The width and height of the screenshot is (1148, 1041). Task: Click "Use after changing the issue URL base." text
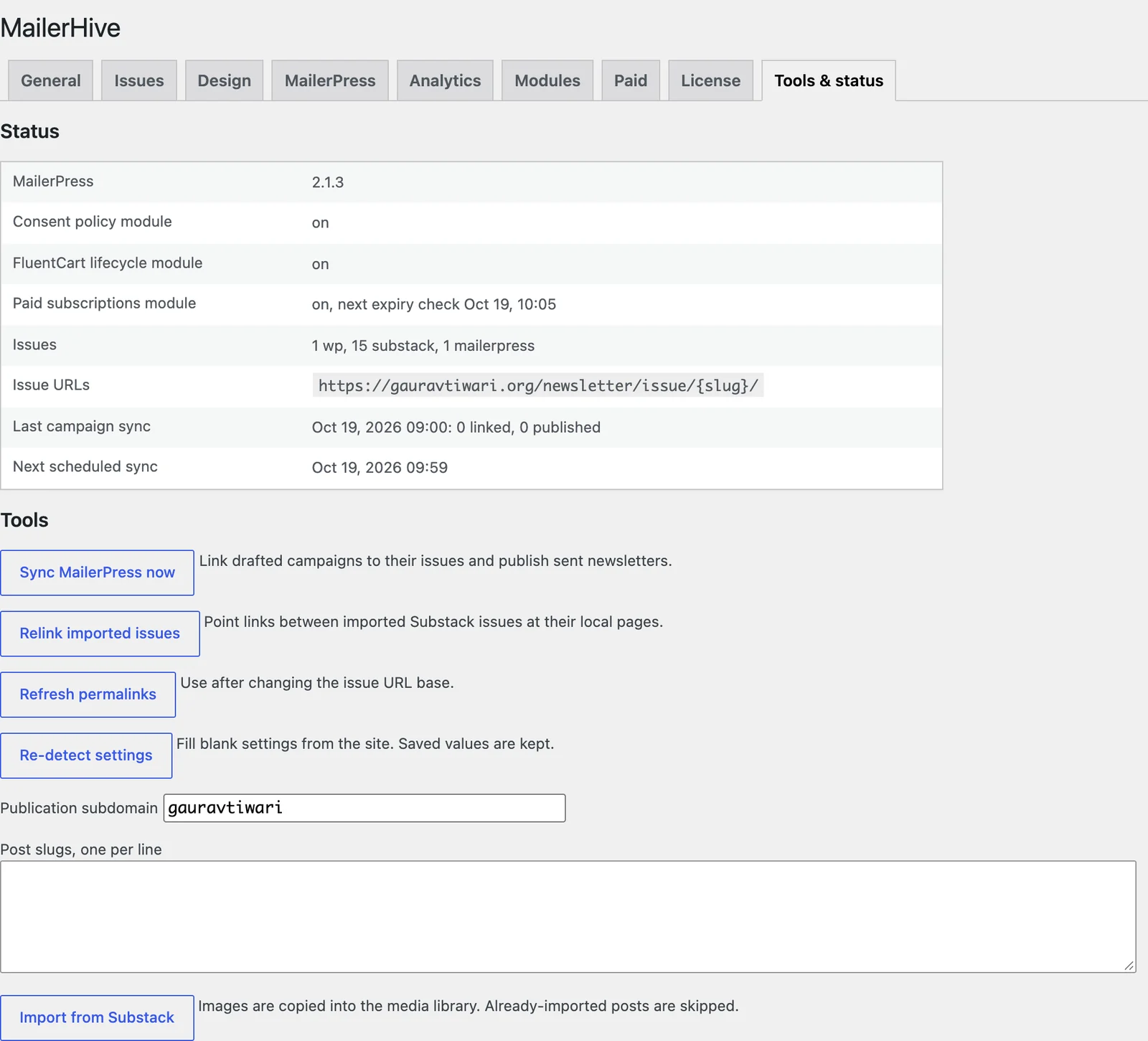click(317, 682)
